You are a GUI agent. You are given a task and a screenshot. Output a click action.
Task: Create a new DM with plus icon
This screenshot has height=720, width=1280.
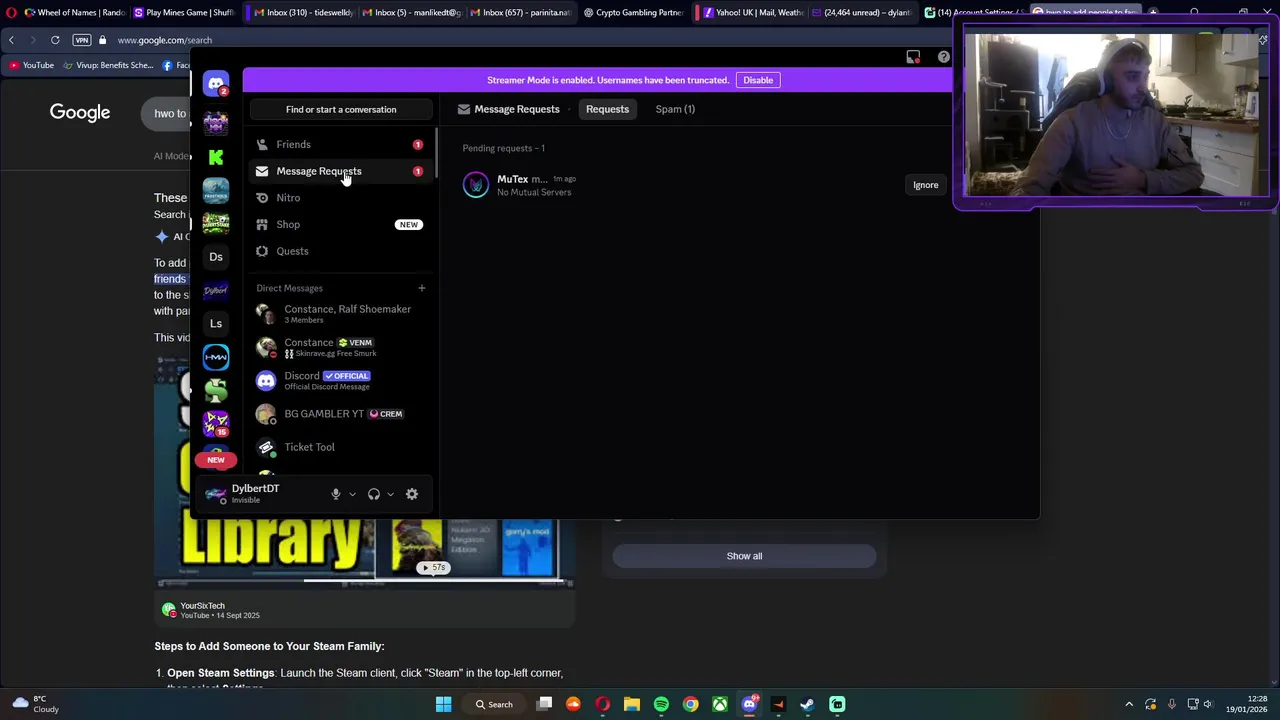tap(421, 288)
